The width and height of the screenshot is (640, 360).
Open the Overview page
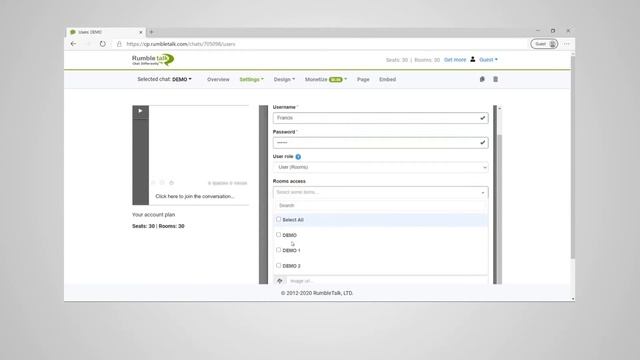[x=218, y=80]
